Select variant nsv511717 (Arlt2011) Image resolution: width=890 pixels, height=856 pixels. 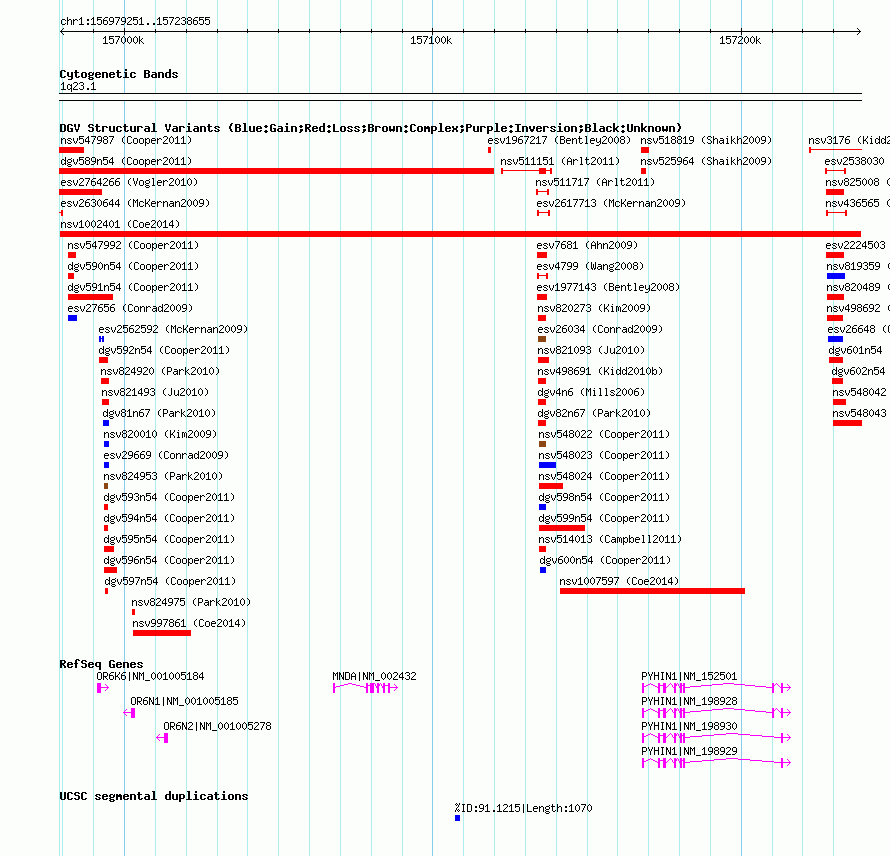[595, 182]
